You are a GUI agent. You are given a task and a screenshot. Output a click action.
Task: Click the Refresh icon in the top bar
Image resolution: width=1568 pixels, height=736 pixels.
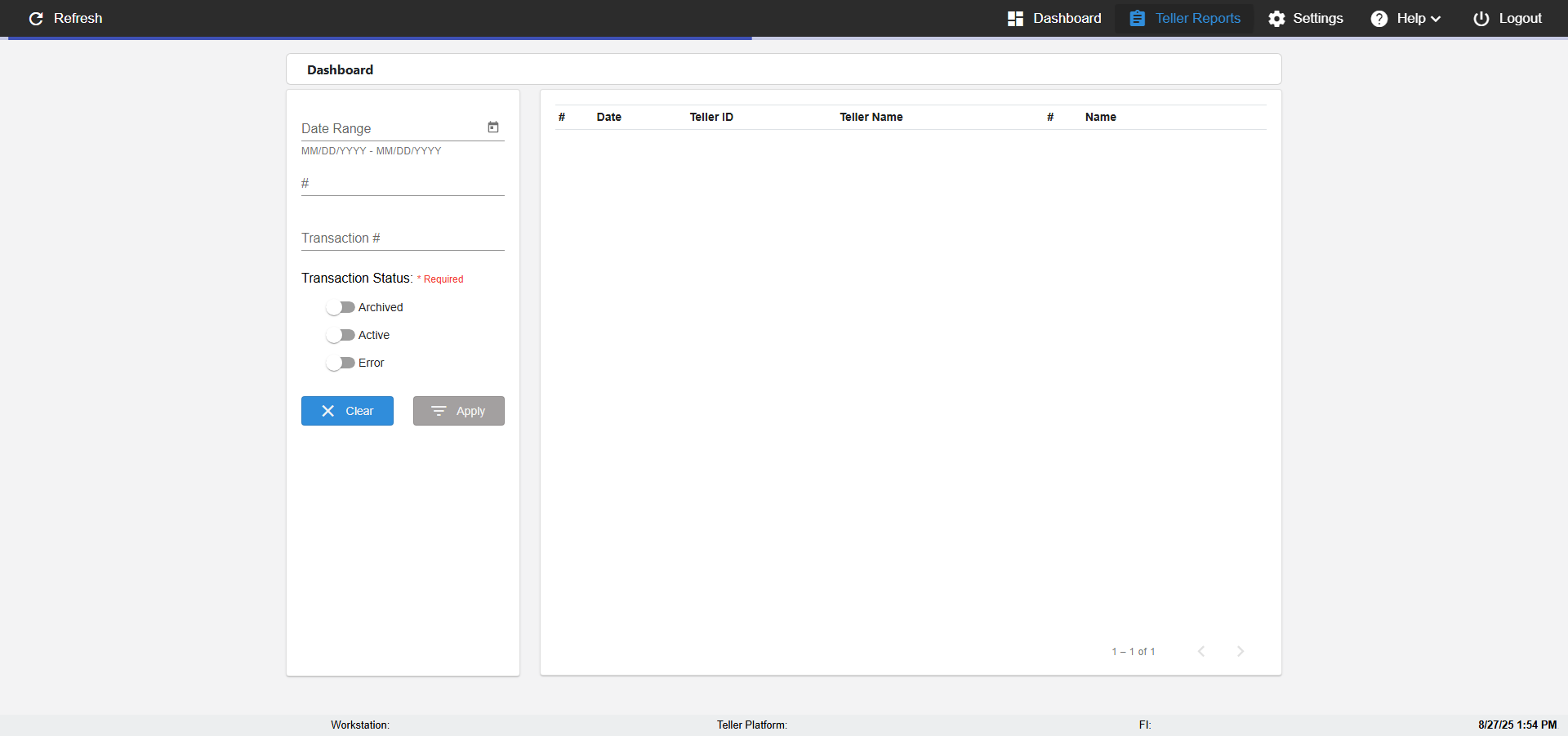pyautogui.click(x=36, y=18)
